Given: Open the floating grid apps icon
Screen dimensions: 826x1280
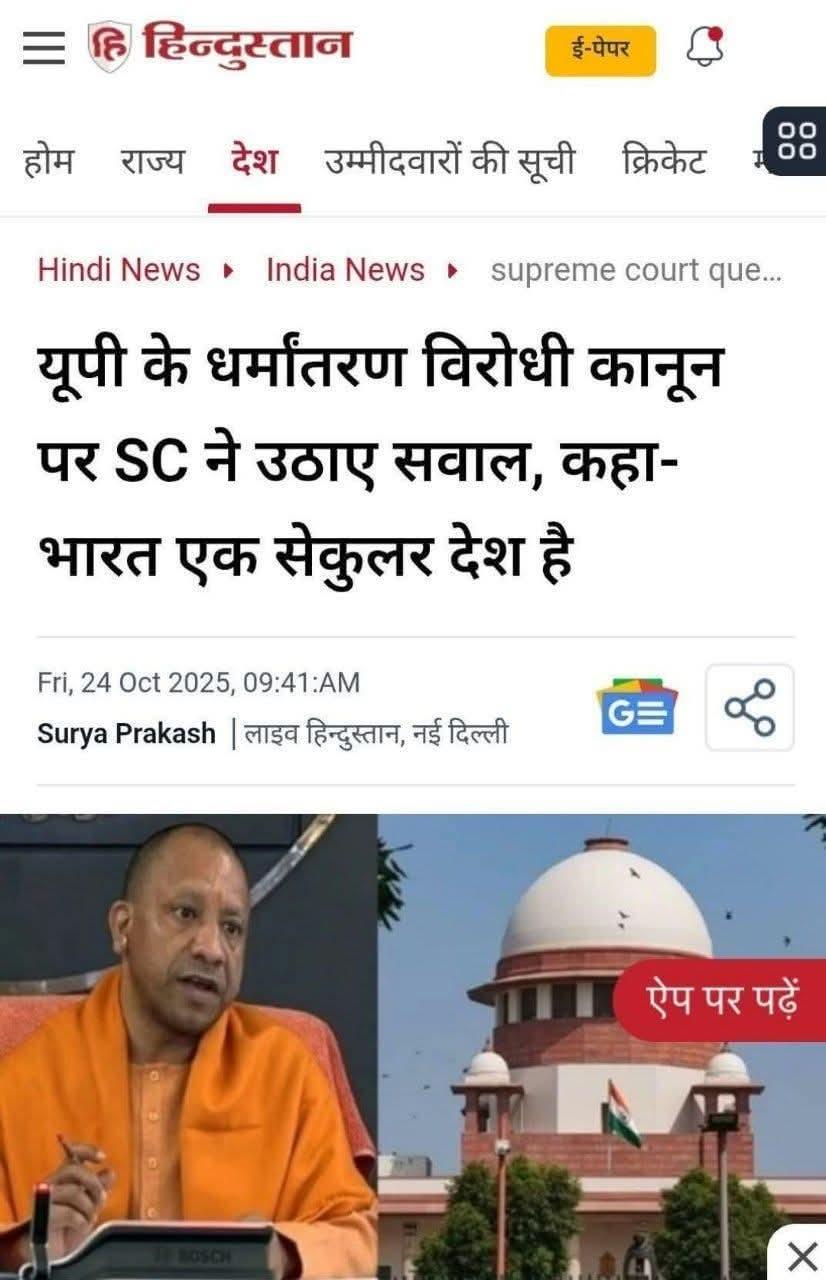Looking at the screenshot, I should click(797, 140).
